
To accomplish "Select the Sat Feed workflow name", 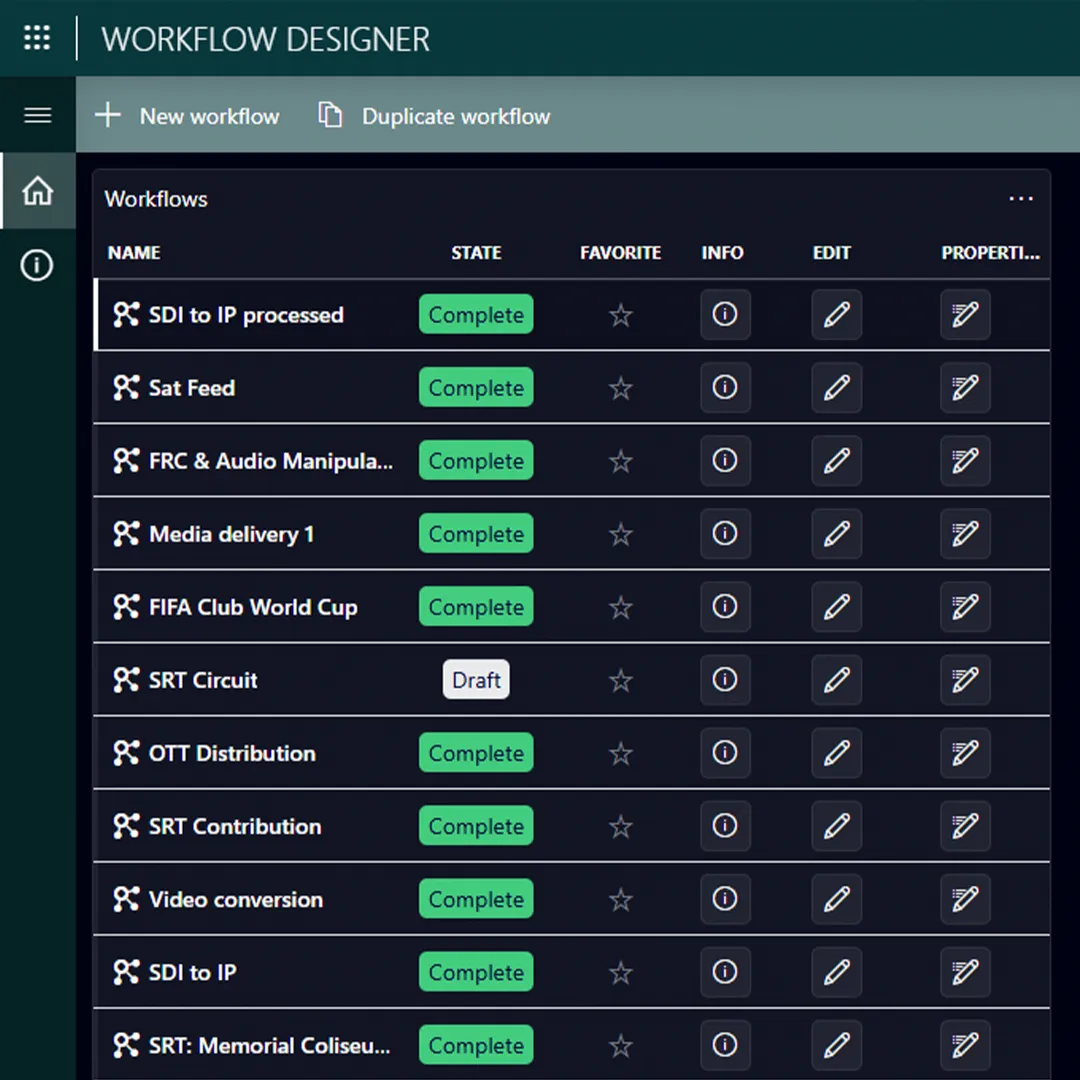I will (x=191, y=388).
